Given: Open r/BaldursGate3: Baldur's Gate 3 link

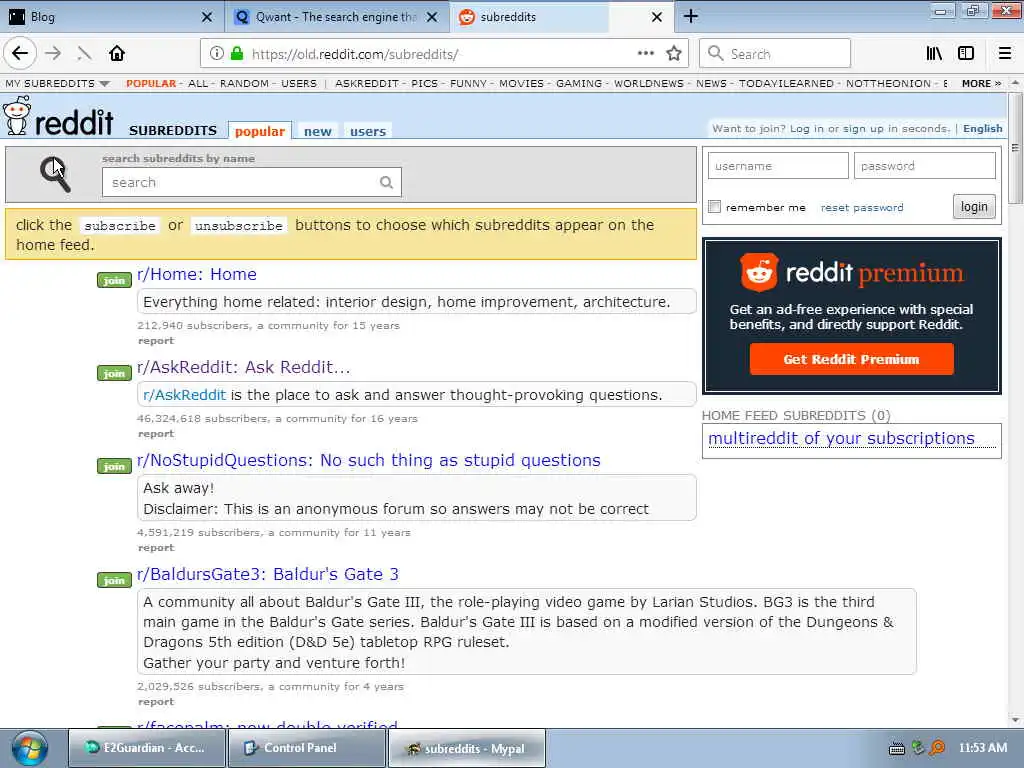Looking at the screenshot, I should click(268, 574).
